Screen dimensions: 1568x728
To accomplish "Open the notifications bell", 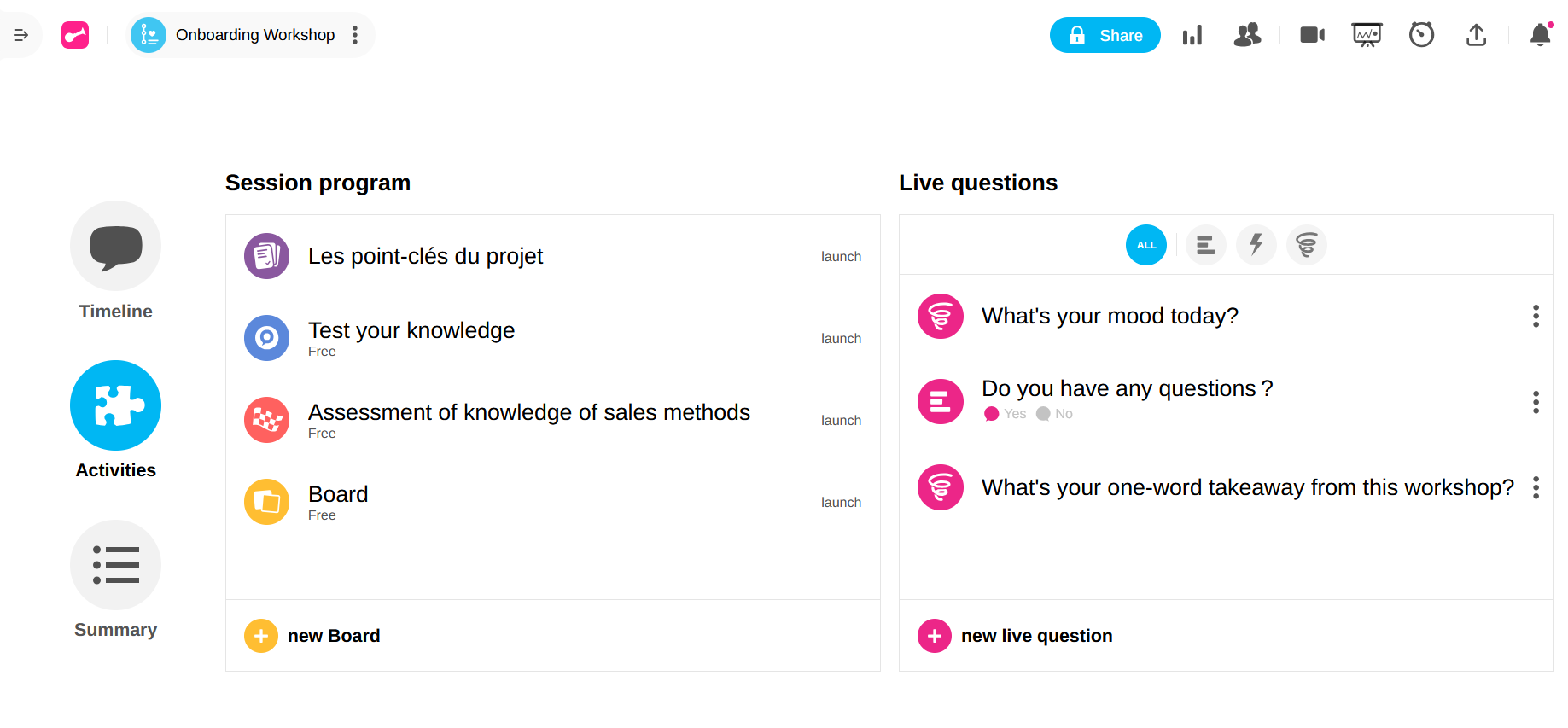I will point(1540,35).
